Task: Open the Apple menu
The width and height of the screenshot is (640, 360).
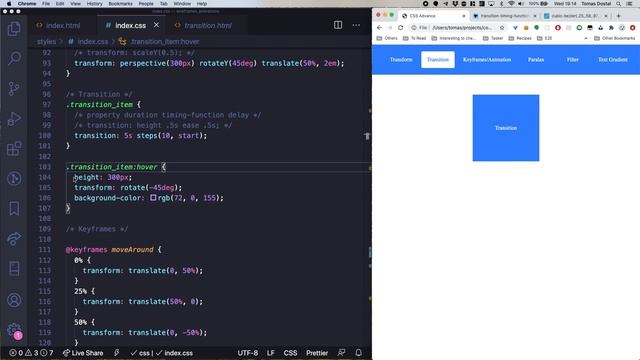Action: pos(9,4)
